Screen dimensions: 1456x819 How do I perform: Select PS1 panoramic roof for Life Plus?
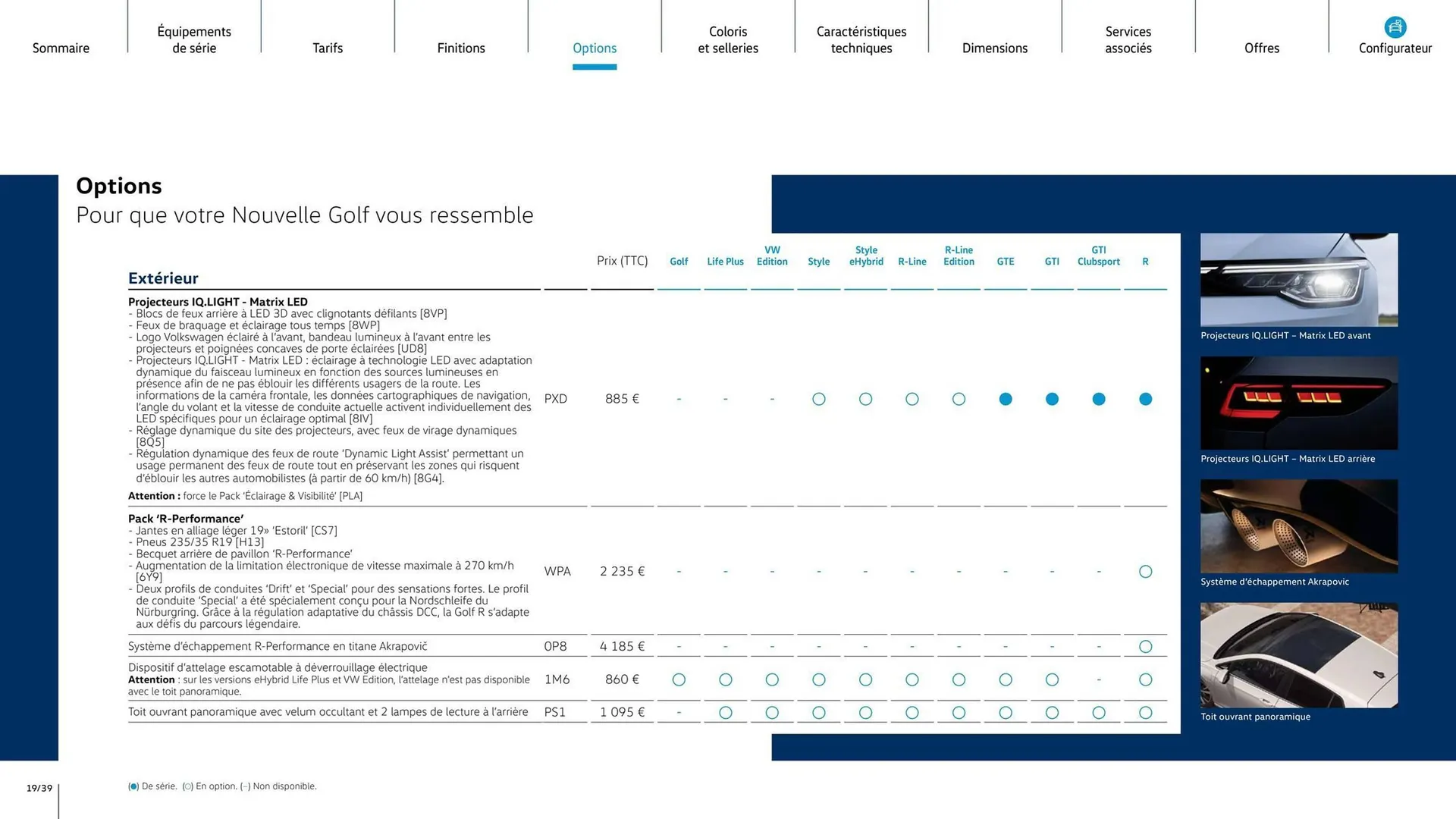coord(726,713)
